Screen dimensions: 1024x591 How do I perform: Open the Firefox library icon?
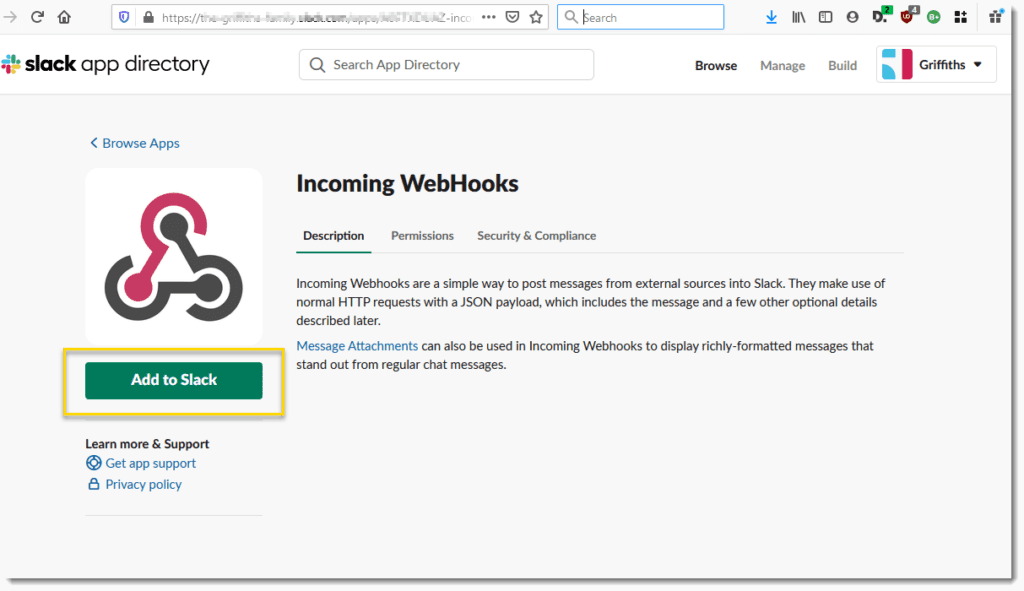798,17
